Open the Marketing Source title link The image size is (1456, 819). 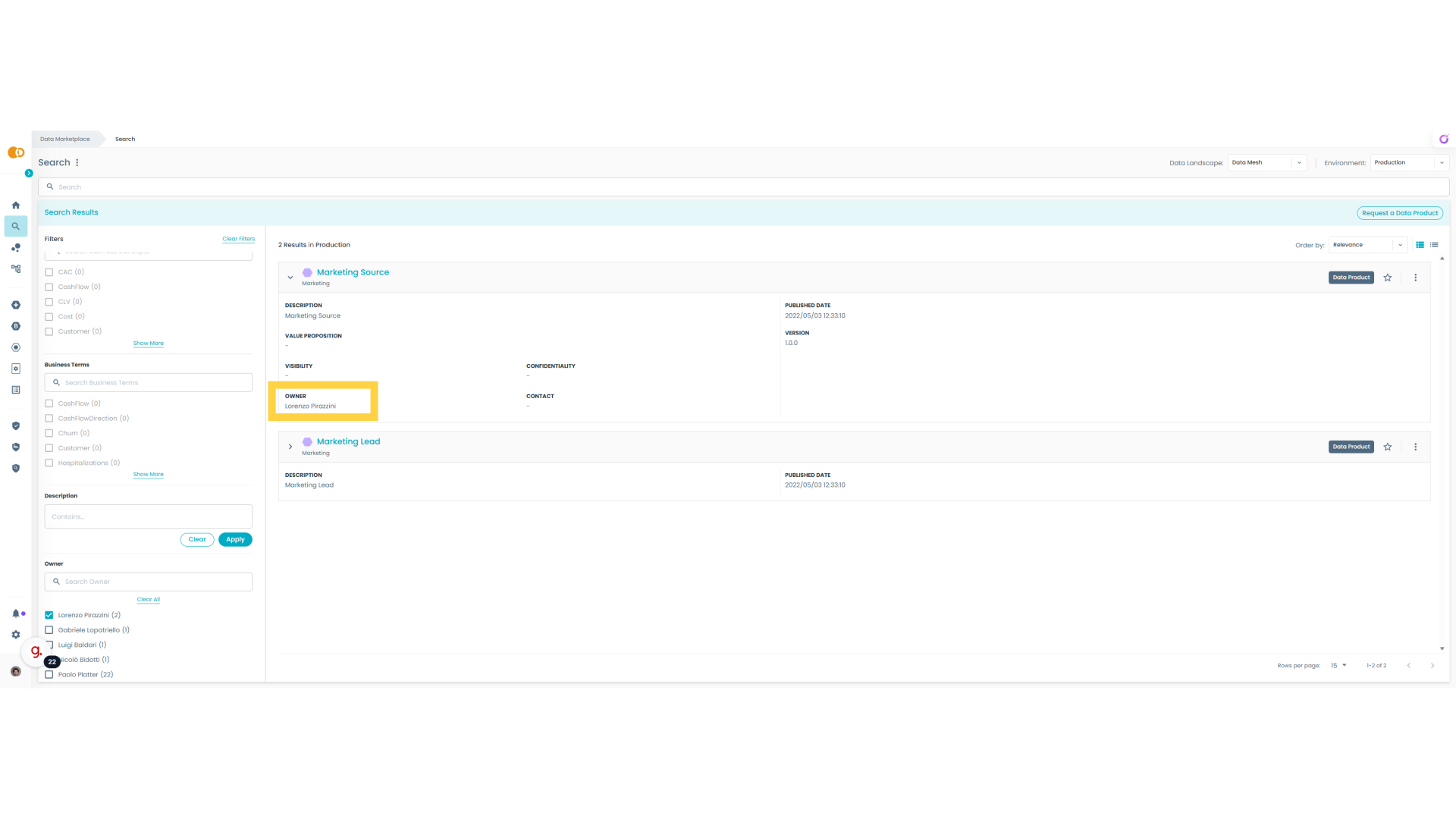point(353,272)
